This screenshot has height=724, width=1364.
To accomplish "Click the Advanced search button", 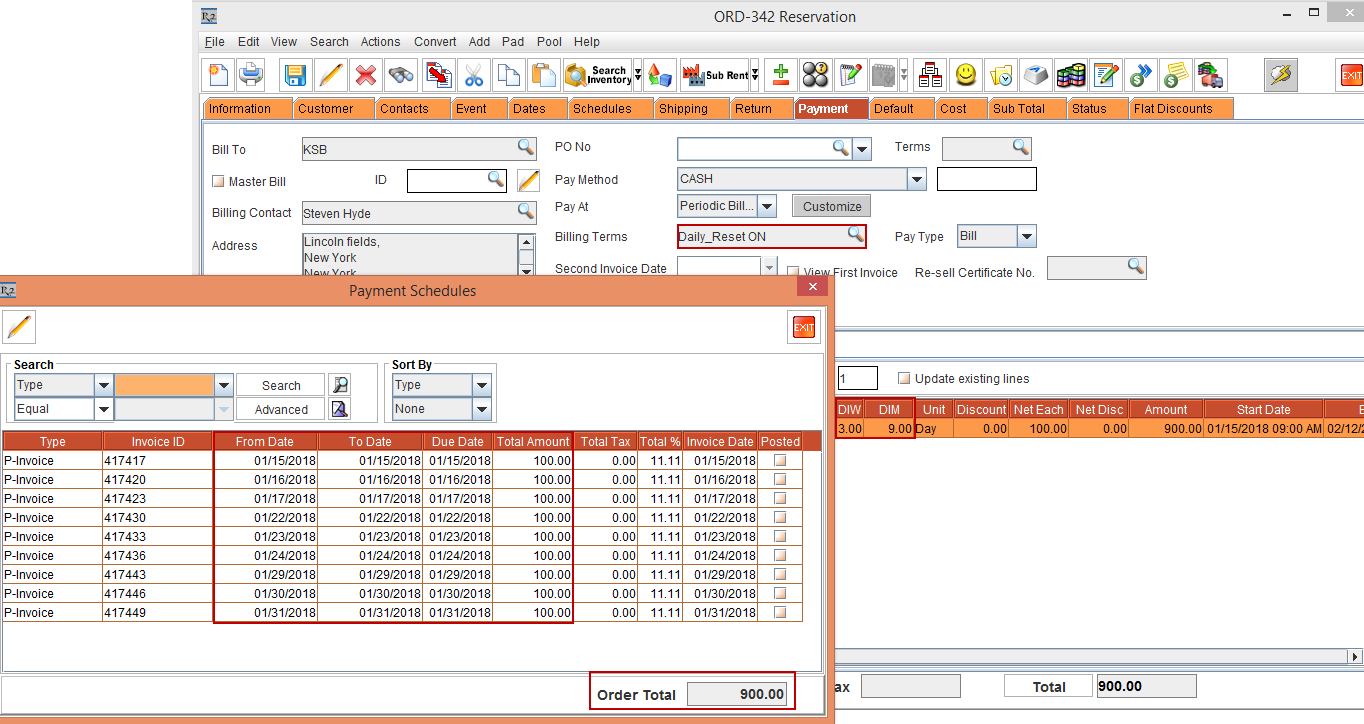I will coord(281,409).
